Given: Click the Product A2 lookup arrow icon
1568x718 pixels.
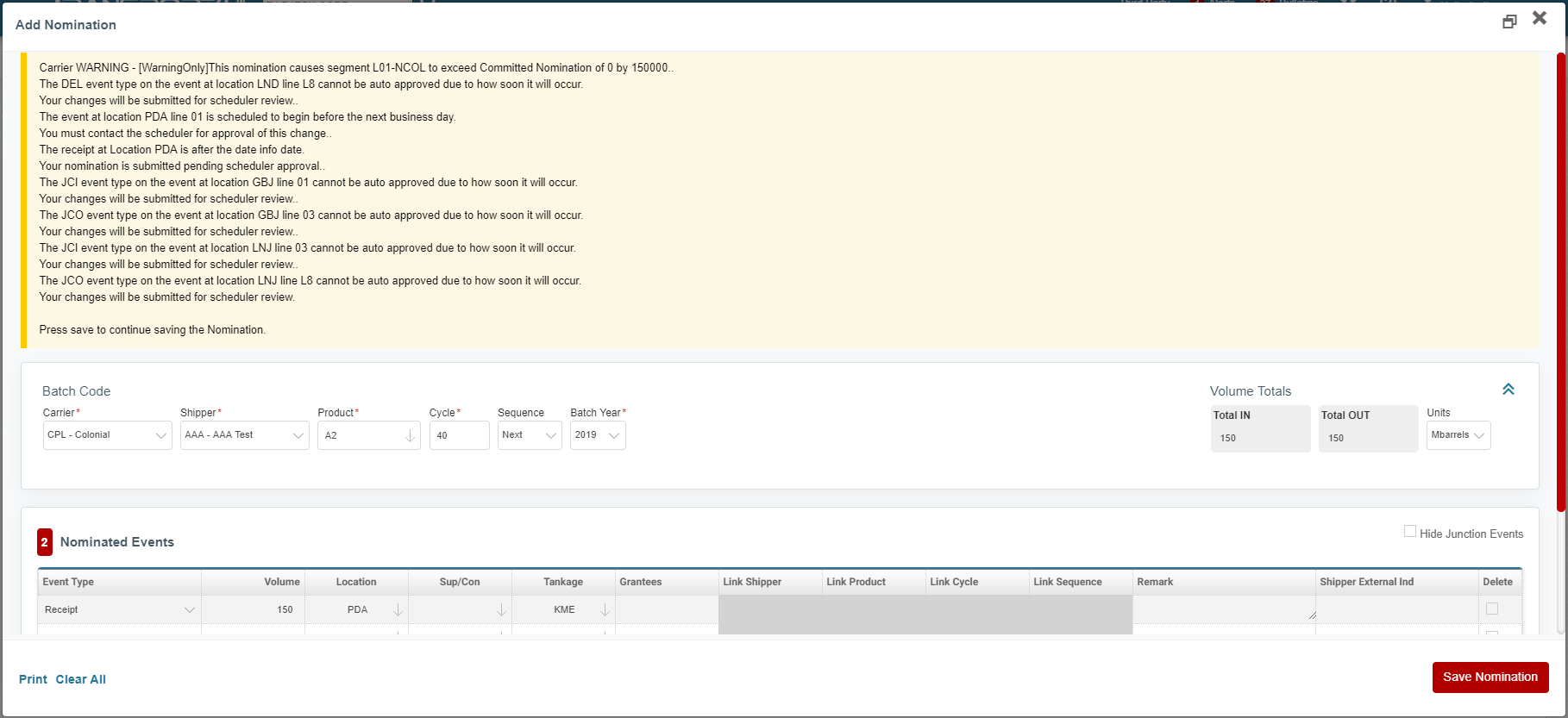Looking at the screenshot, I should 410,436.
